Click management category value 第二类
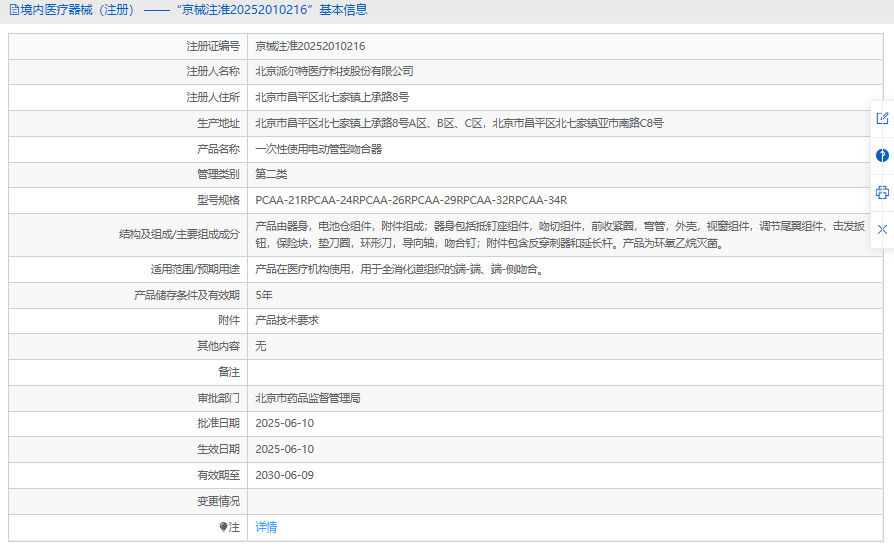Viewport: 894px width, 546px height. [x=271, y=174]
